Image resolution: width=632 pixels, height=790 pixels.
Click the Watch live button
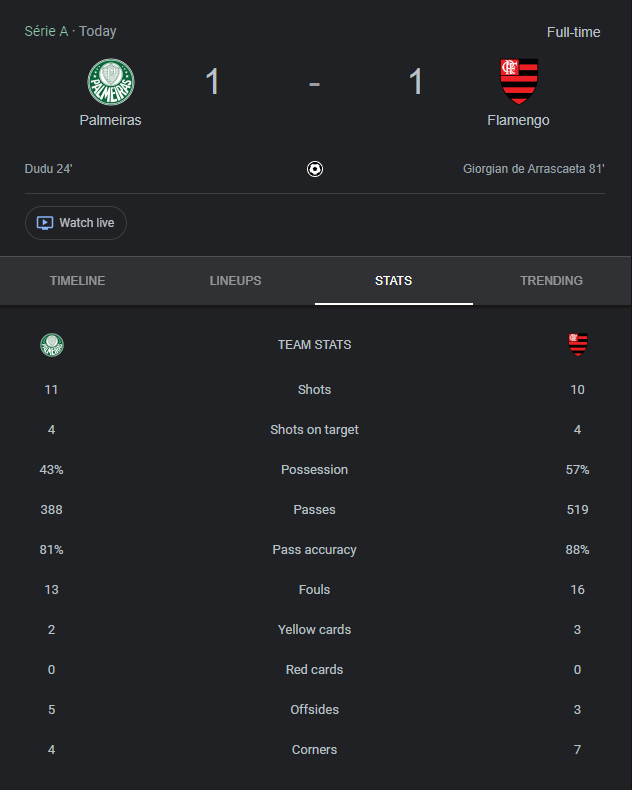point(76,223)
